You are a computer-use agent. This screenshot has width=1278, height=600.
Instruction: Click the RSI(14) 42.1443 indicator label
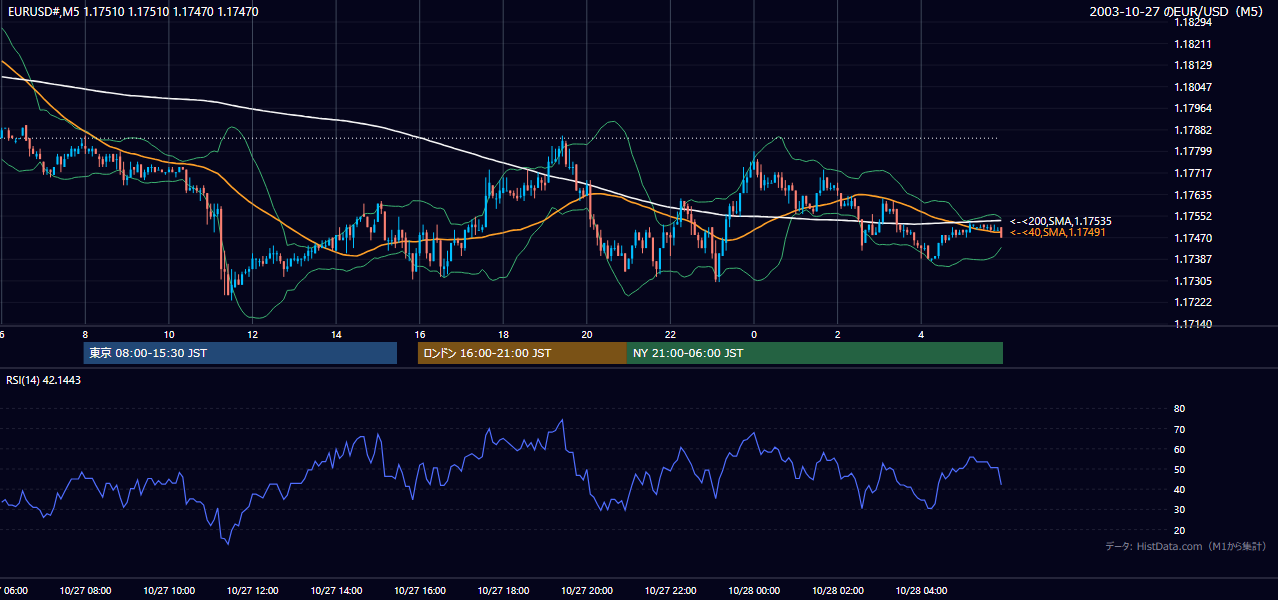(44, 380)
